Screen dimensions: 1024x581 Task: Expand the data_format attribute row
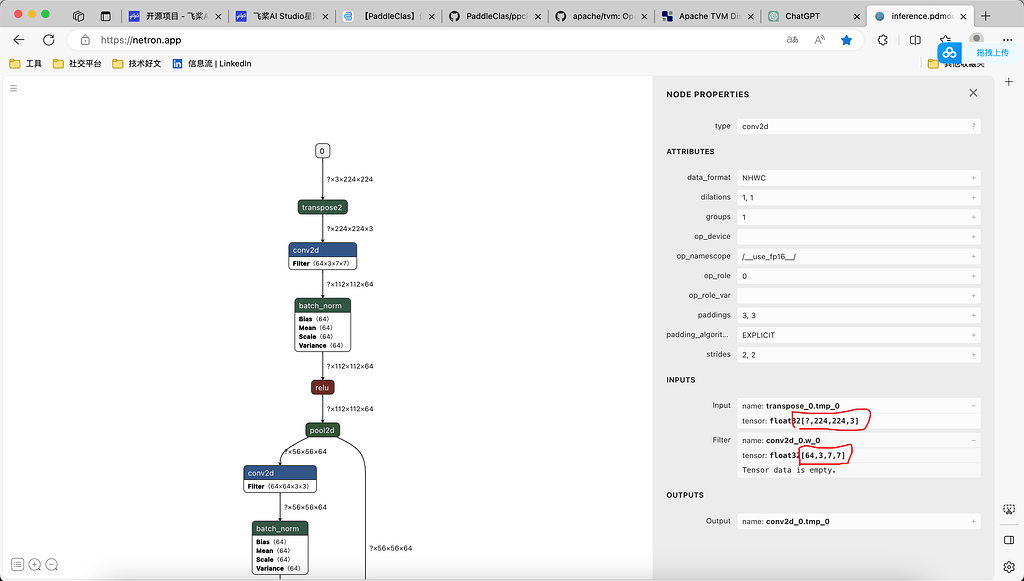pos(973,178)
